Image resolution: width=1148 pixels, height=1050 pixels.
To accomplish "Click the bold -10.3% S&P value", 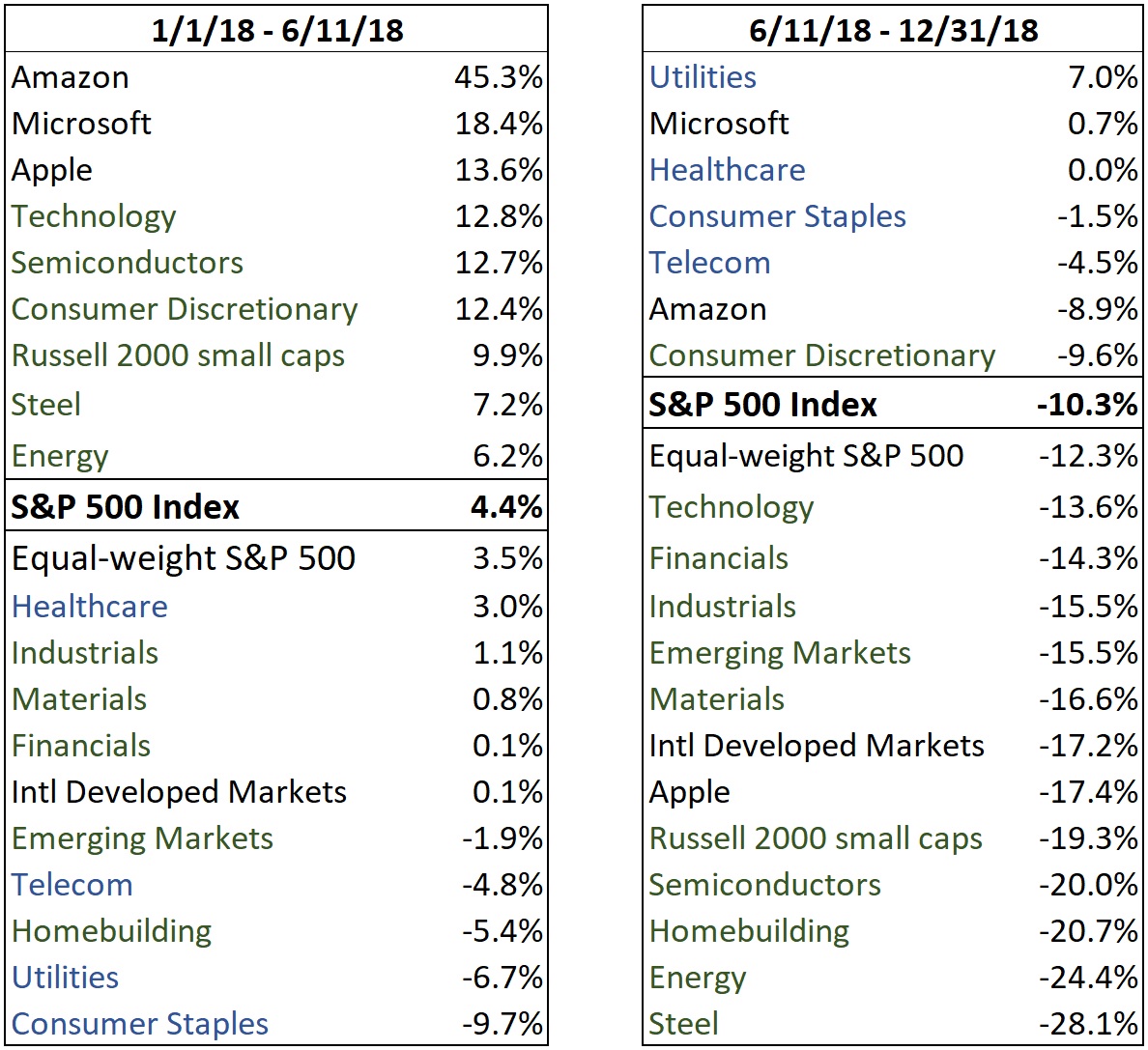I will 1087,404.
